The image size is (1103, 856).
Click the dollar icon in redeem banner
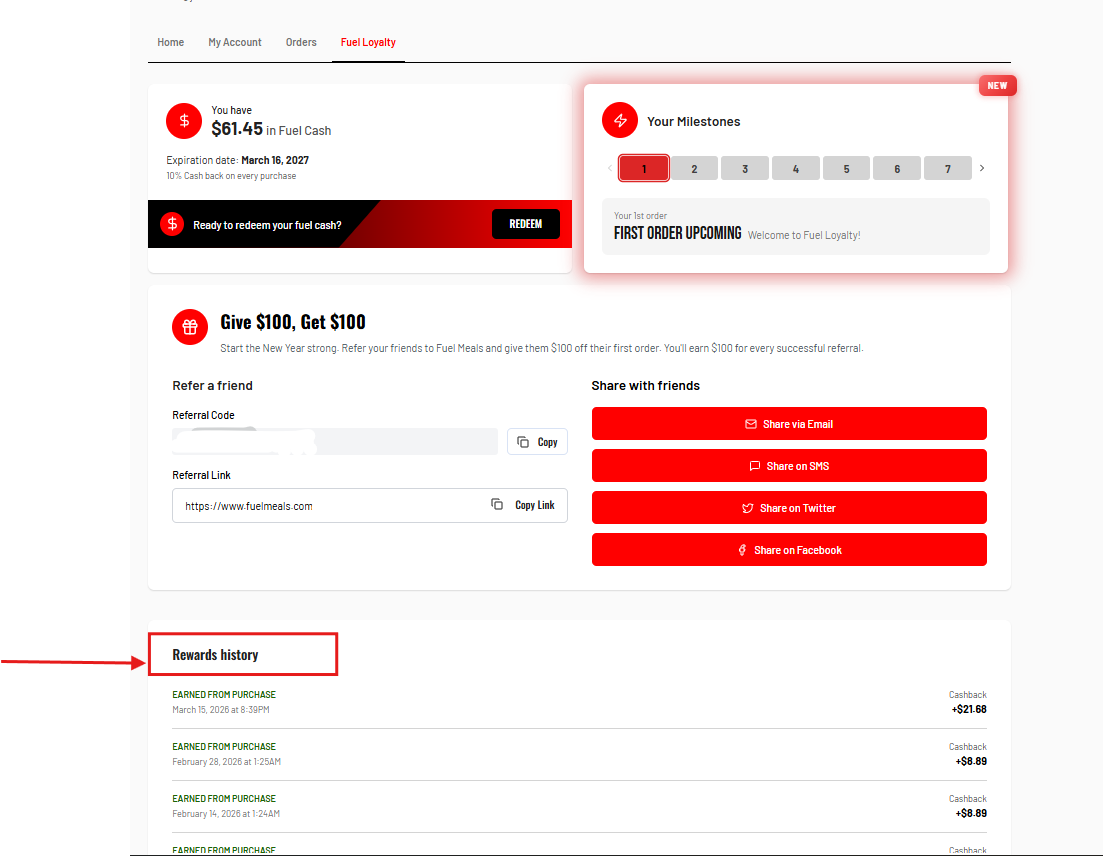click(x=172, y=224)
